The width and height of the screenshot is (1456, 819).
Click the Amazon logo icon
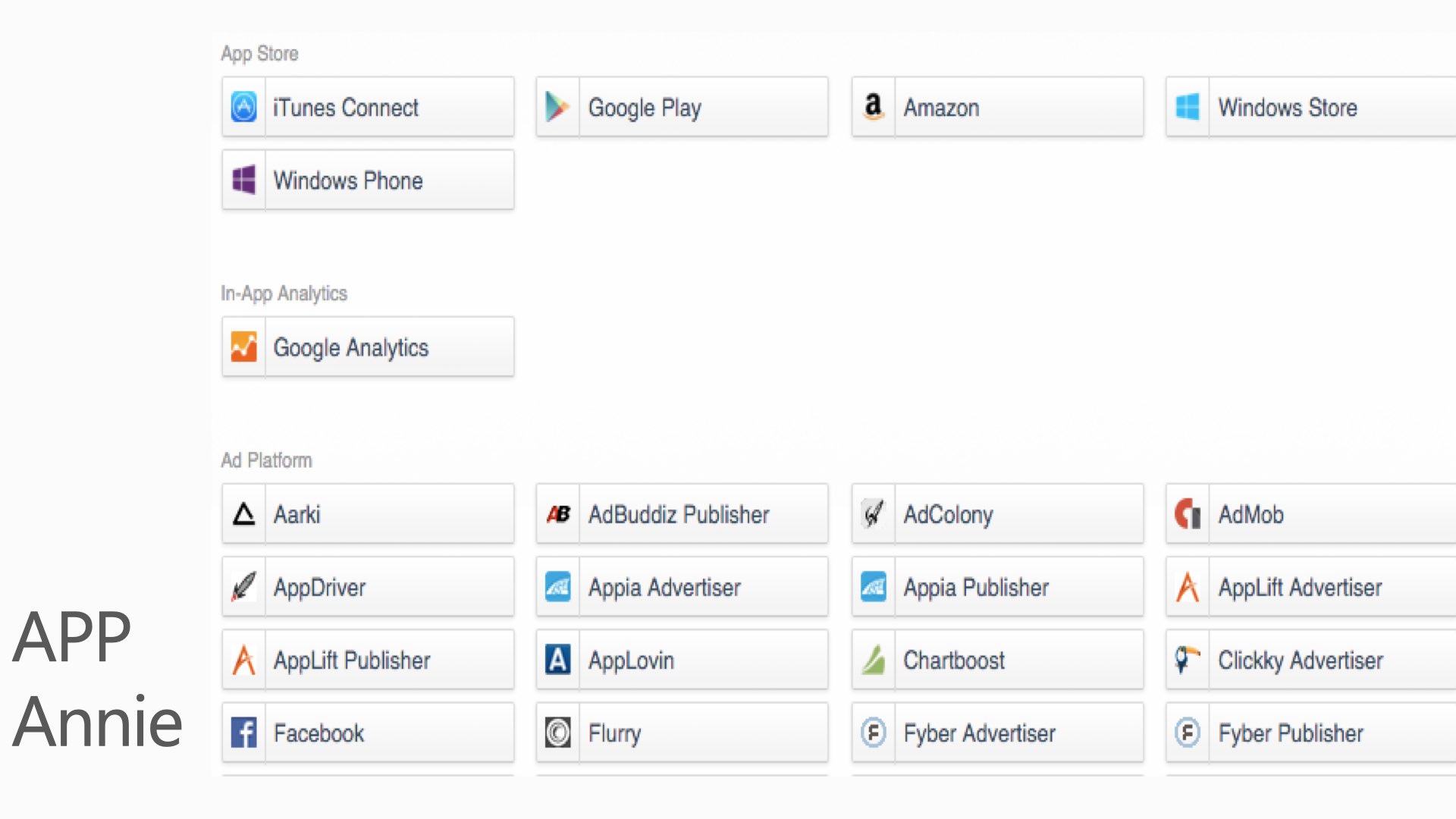click(x=873, y=107)
